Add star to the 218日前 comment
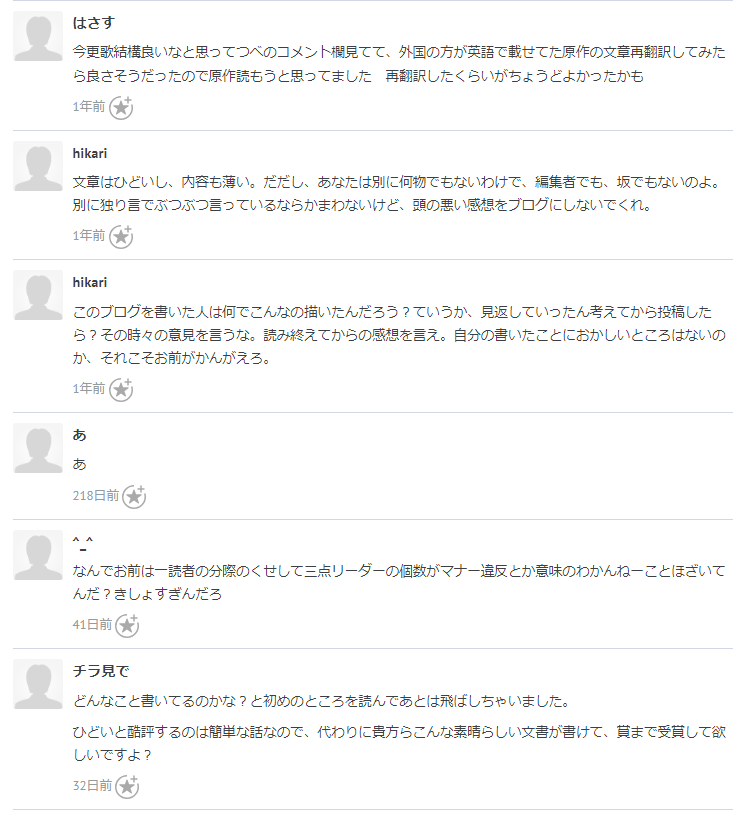The image size is (751, 816). [x=134, y=496]
